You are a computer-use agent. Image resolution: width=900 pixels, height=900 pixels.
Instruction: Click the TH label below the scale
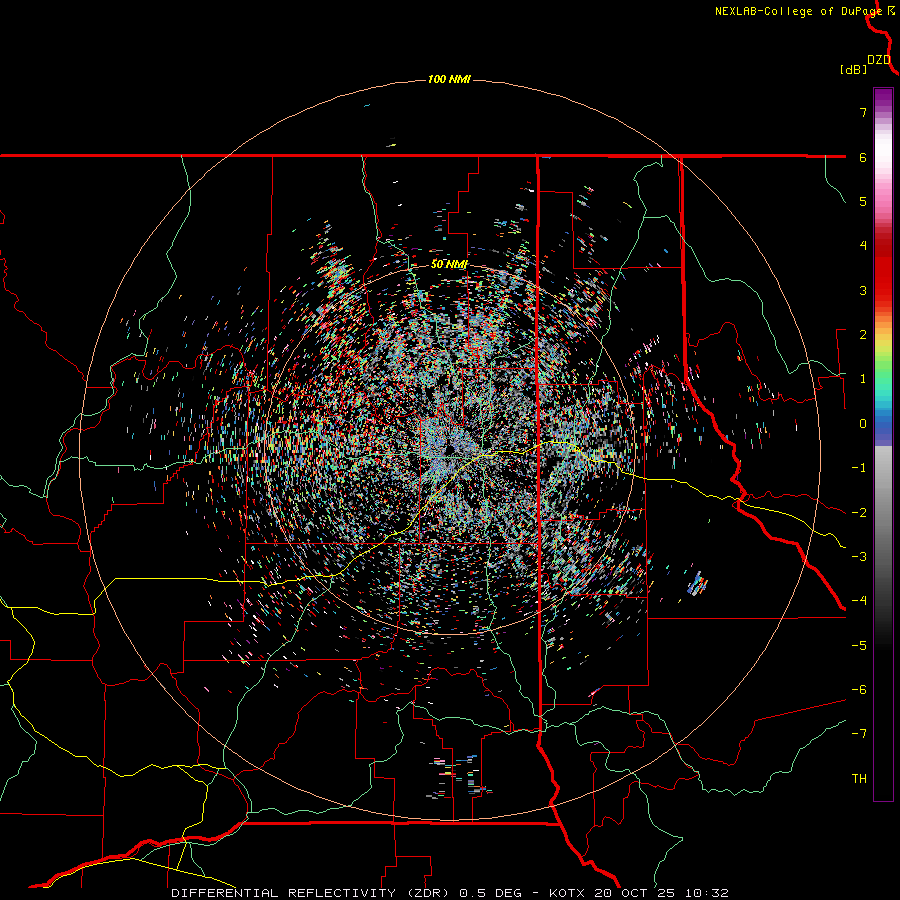pos(859,779)
